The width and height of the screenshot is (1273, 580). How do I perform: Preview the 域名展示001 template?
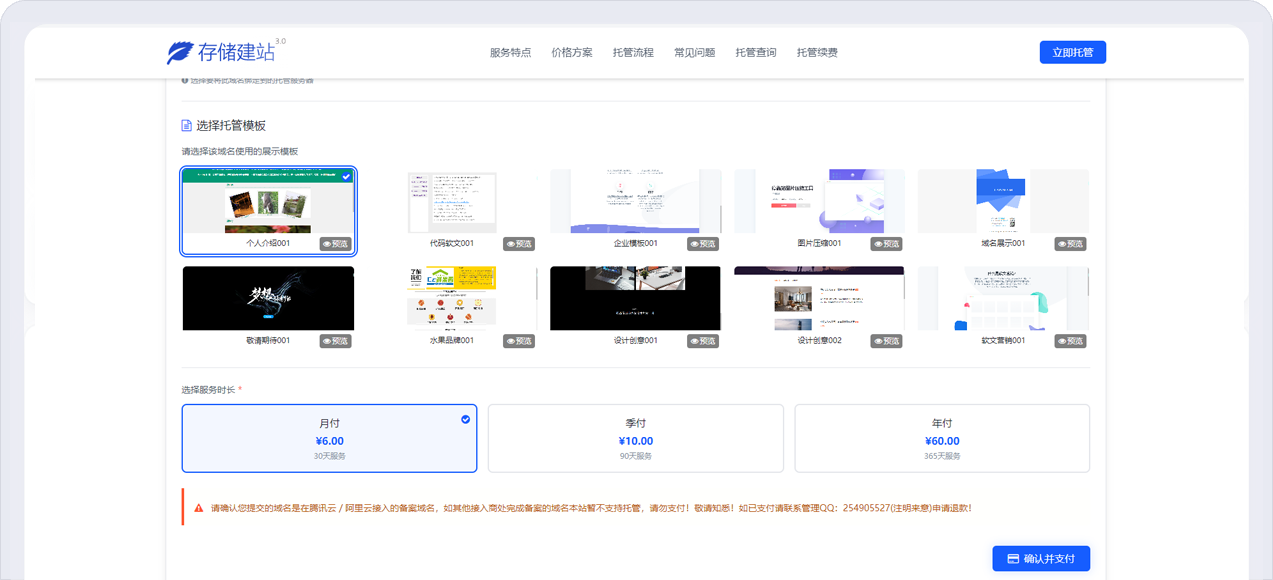tap(1070, 244)
